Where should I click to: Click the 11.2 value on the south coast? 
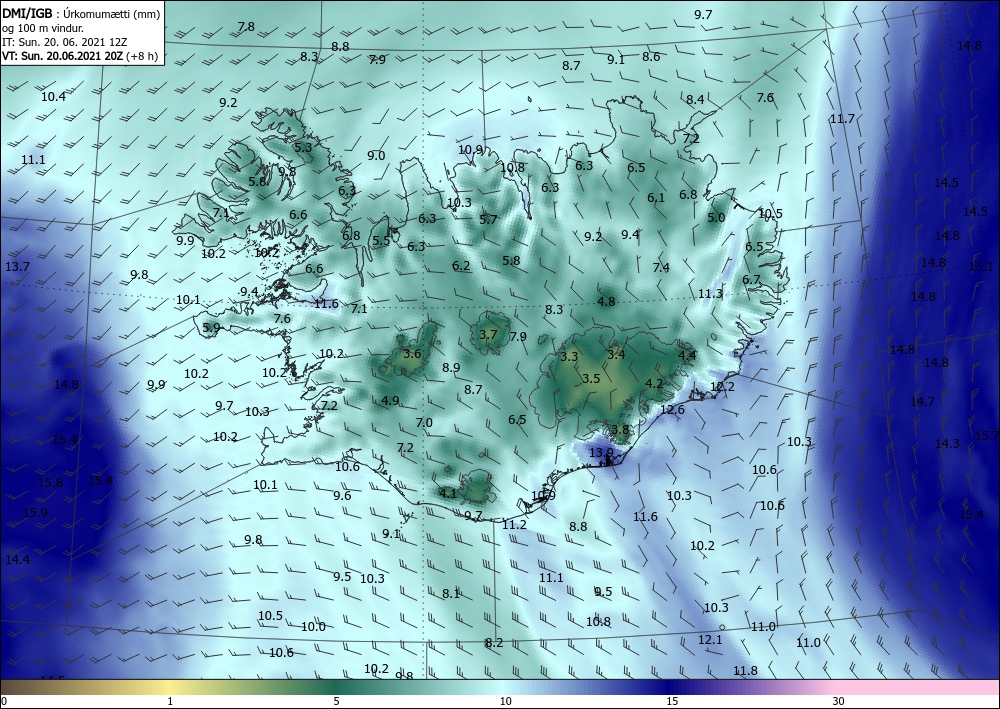point(514,525)
